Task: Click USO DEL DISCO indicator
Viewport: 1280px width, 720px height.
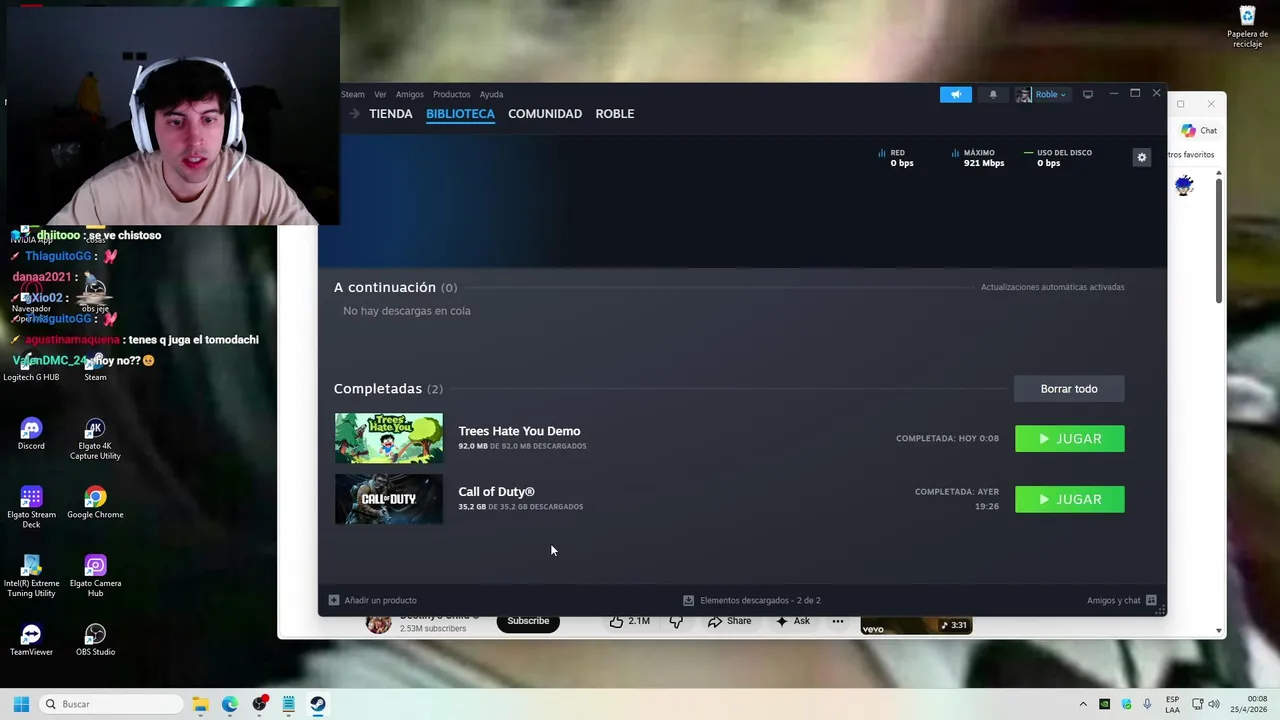Action: tap(1058, 158)
